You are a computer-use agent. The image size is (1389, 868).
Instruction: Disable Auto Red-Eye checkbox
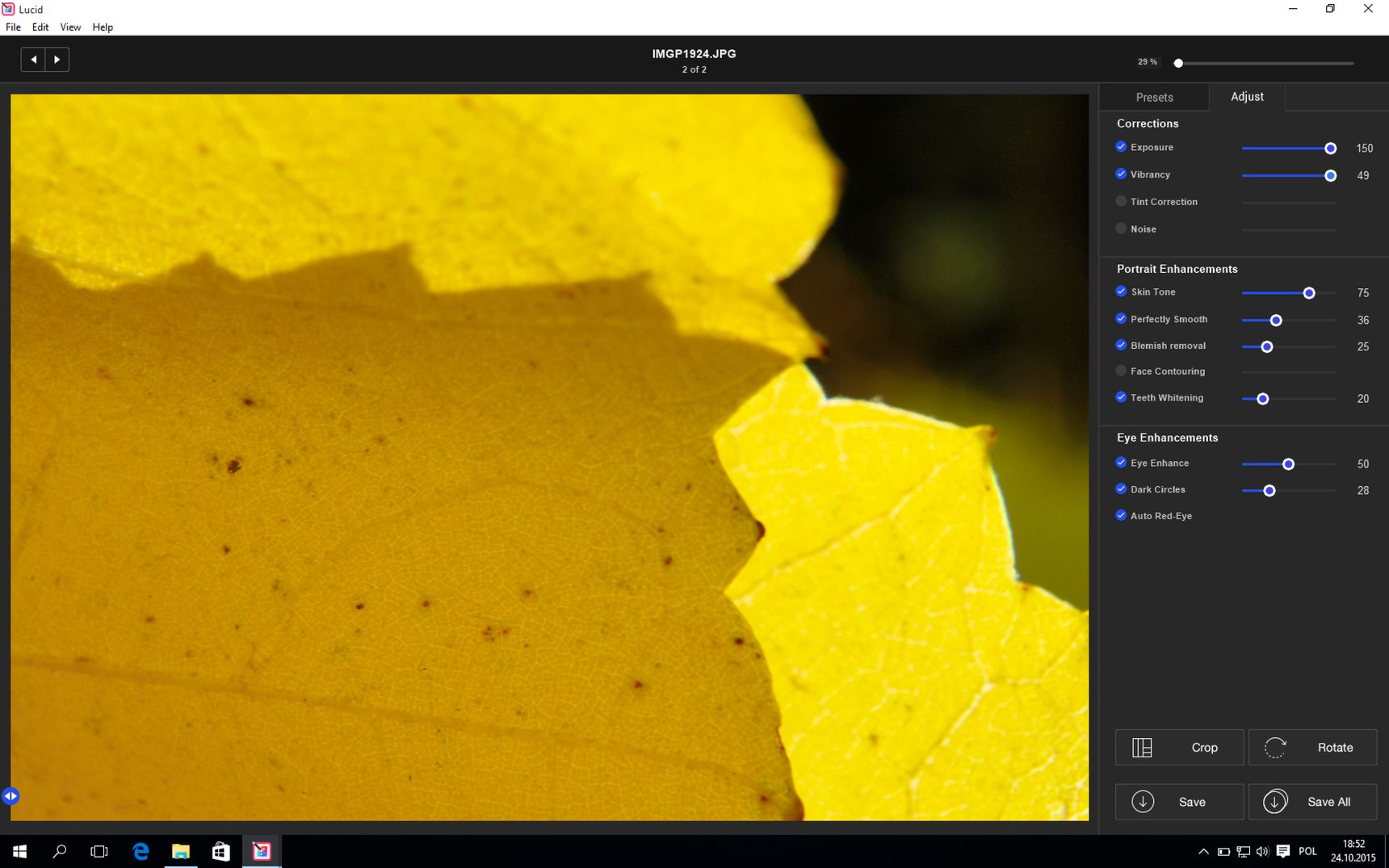click(x=1121, y=515)
